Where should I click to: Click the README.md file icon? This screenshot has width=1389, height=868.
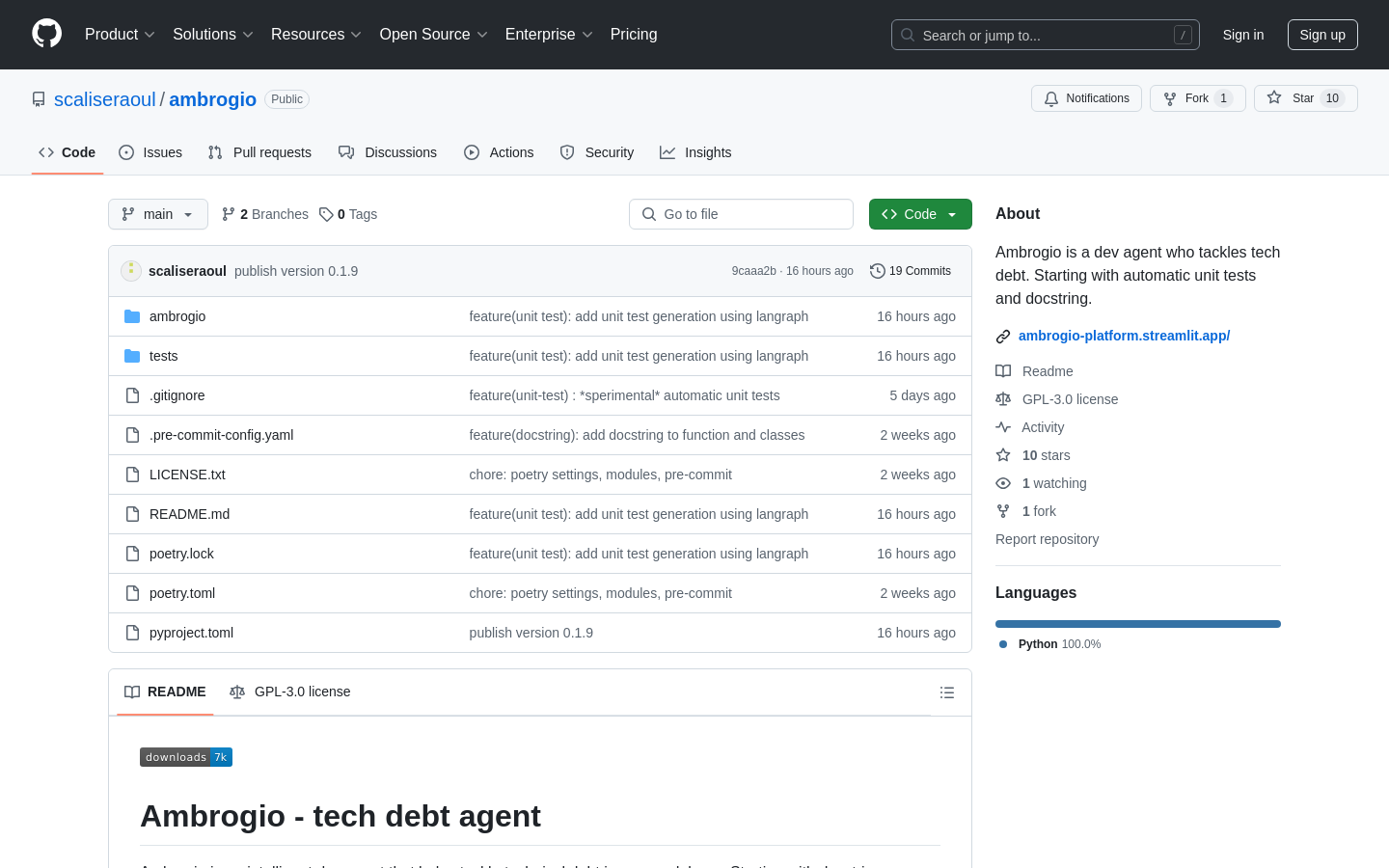132,514
